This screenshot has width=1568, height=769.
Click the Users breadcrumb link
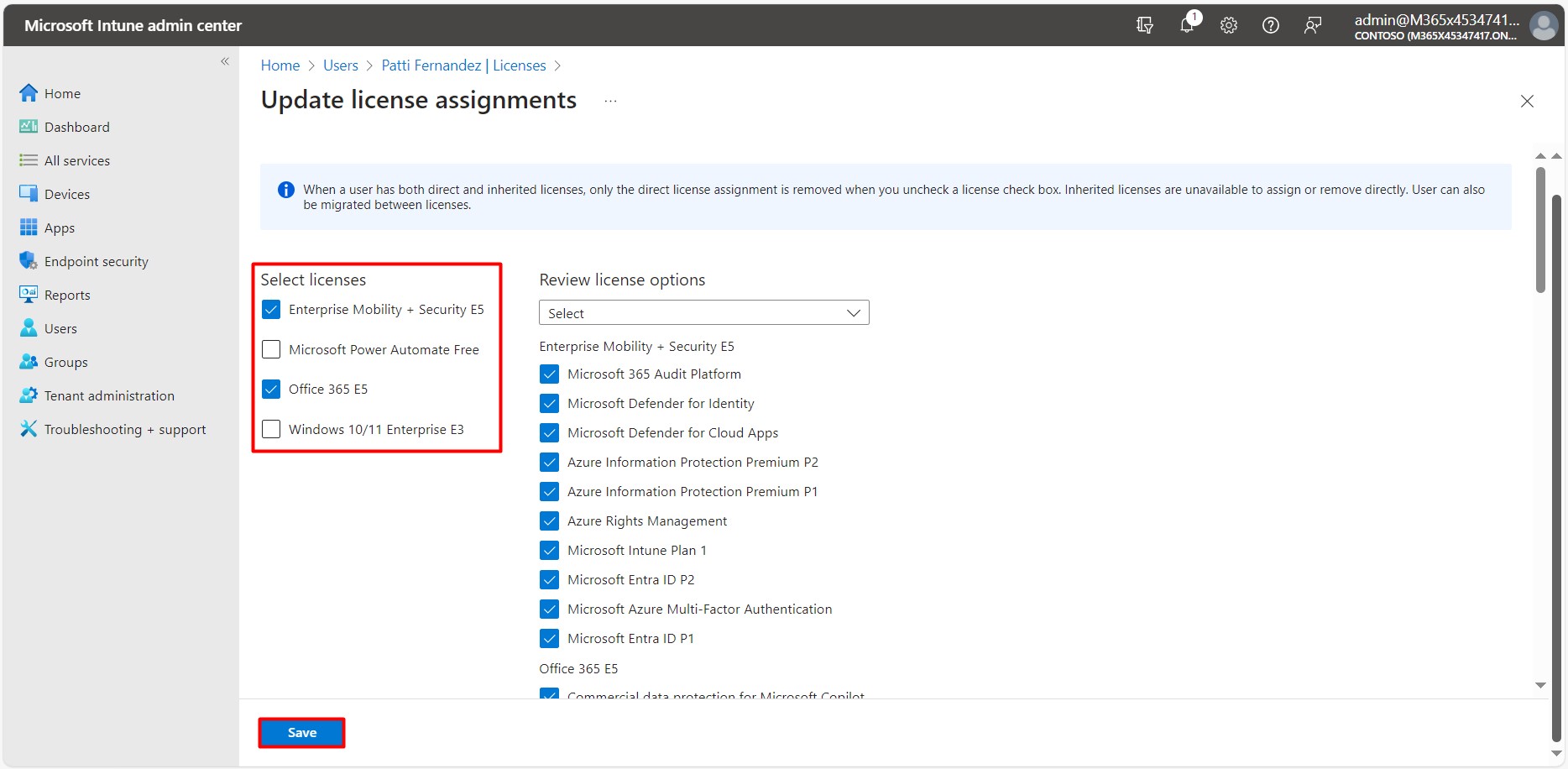click(341, 65)
